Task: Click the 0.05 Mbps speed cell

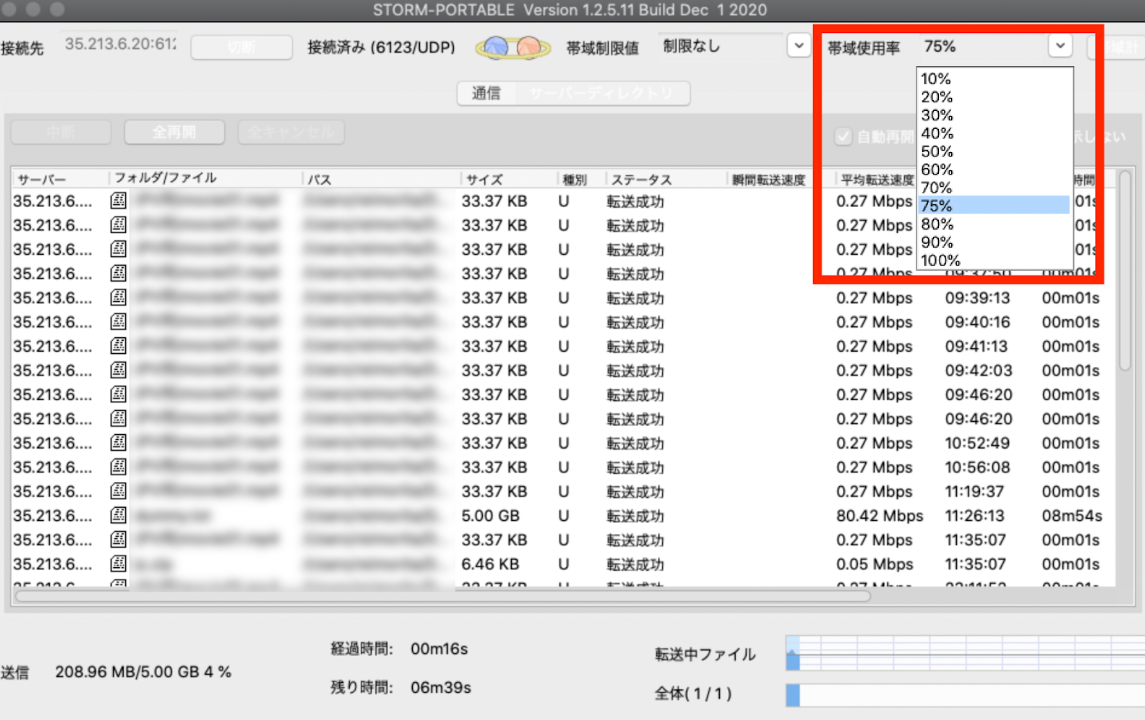Action: pos(874,564)
